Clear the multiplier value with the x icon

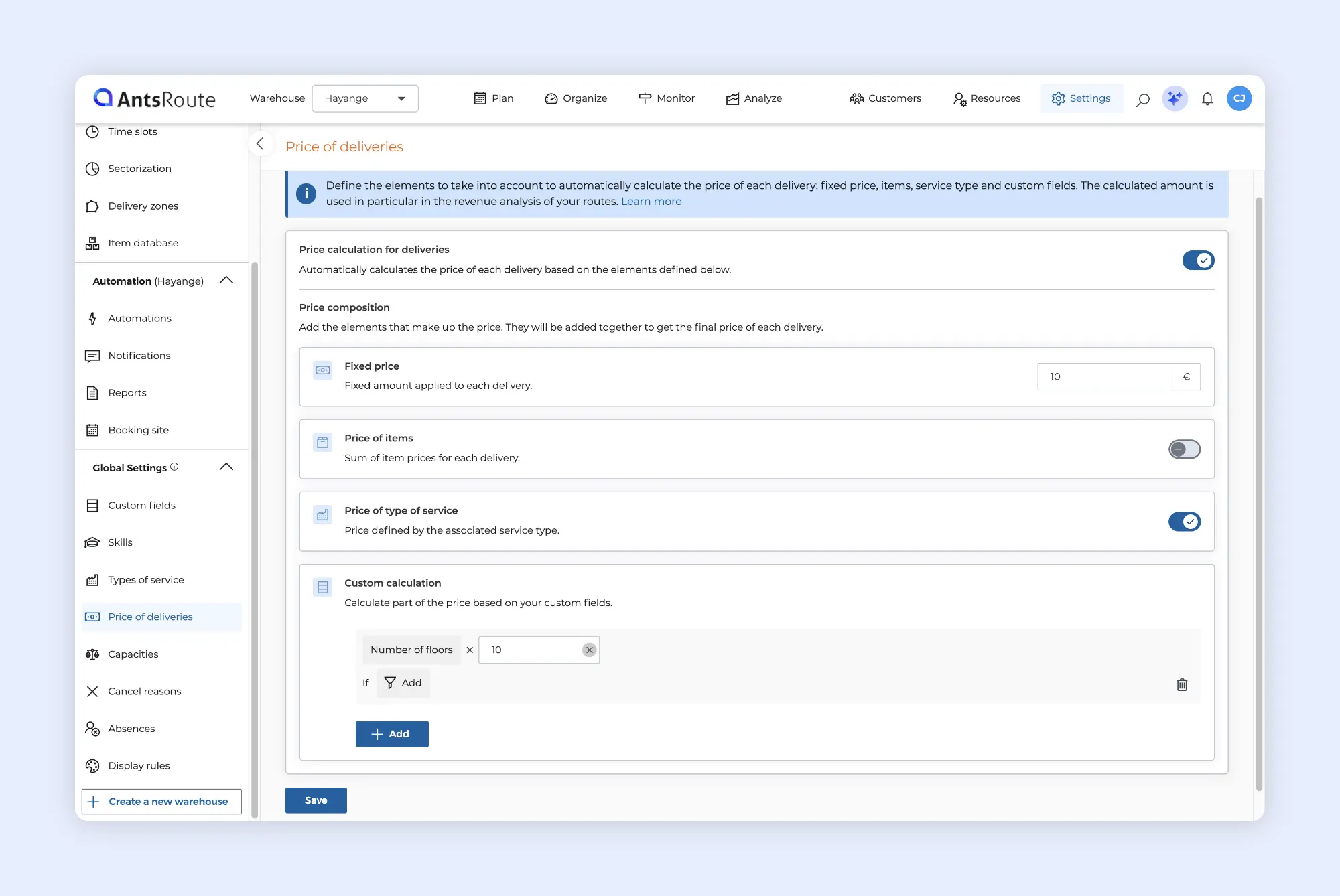click(589, 650)
